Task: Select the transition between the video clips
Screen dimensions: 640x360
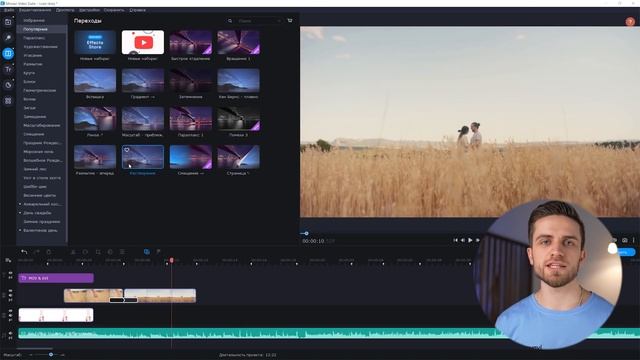Action: 123,300
